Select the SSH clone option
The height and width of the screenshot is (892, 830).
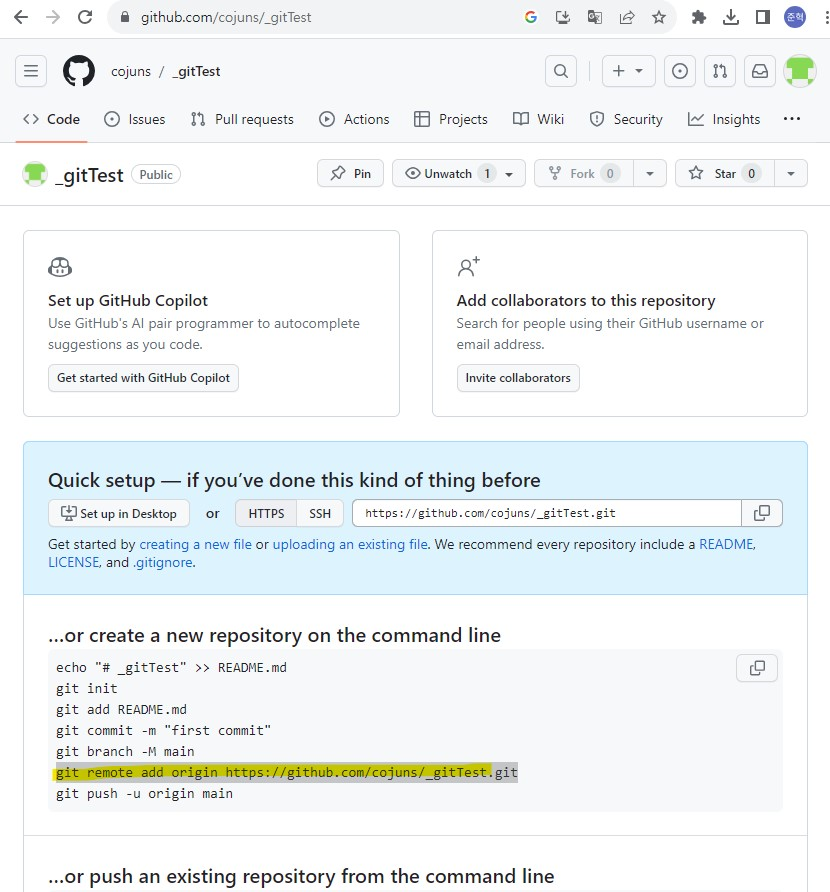tap(320, 513)
